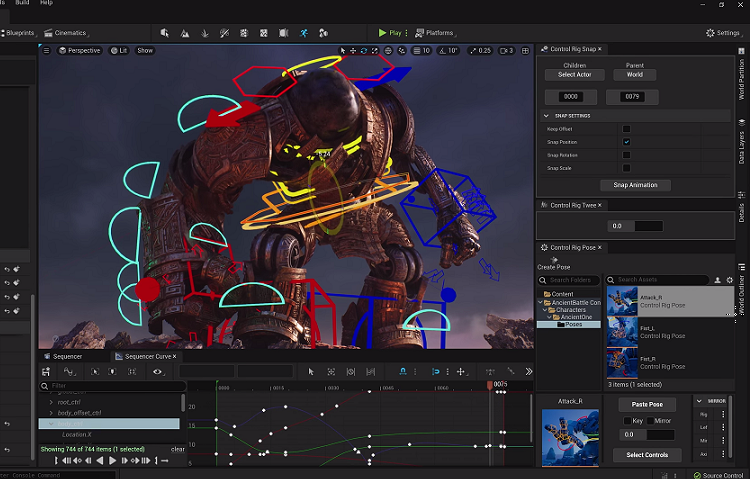Choose the viewport scale tool

tap(375, 51)
